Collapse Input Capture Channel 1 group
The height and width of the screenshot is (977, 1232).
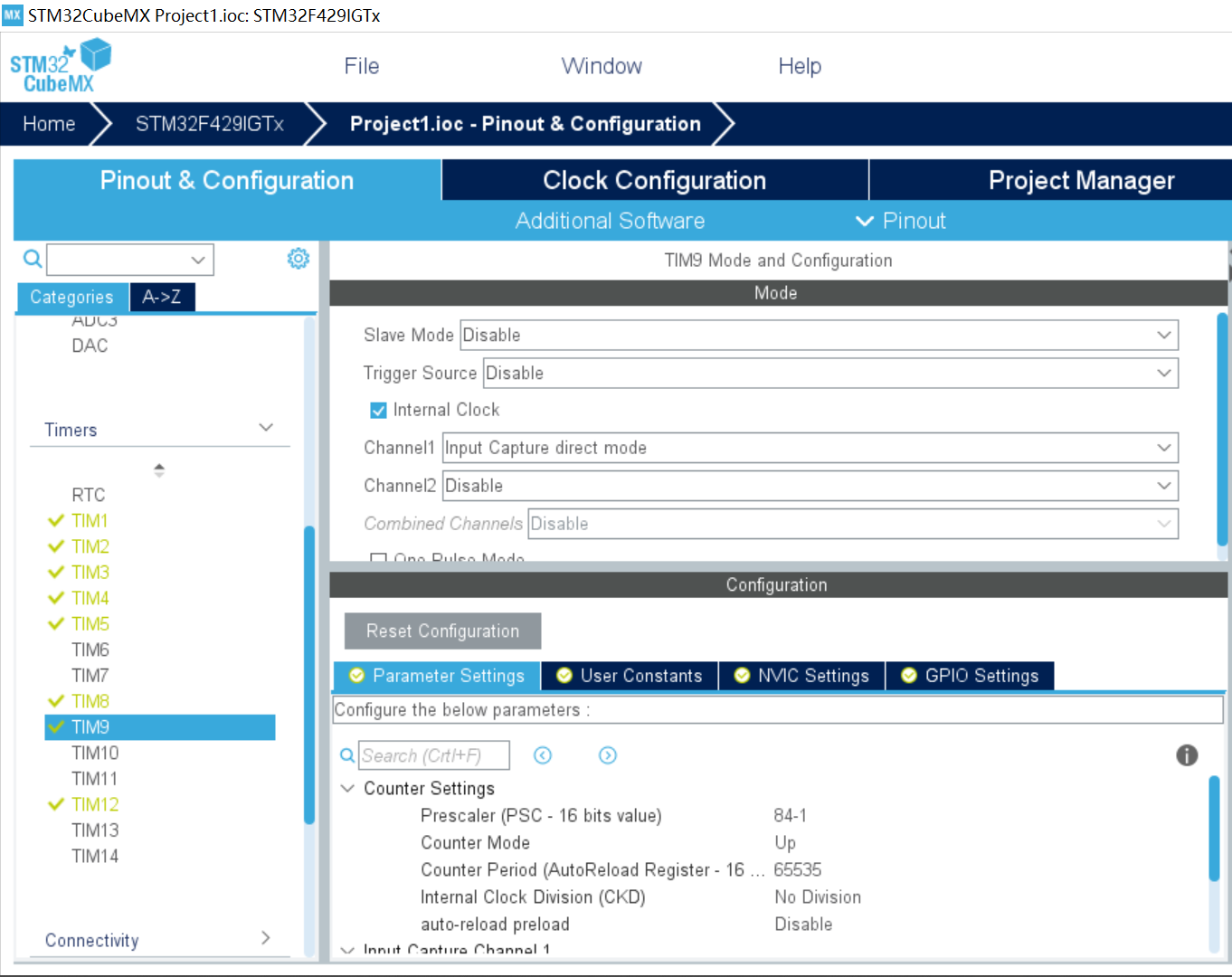tap(347, 949)
